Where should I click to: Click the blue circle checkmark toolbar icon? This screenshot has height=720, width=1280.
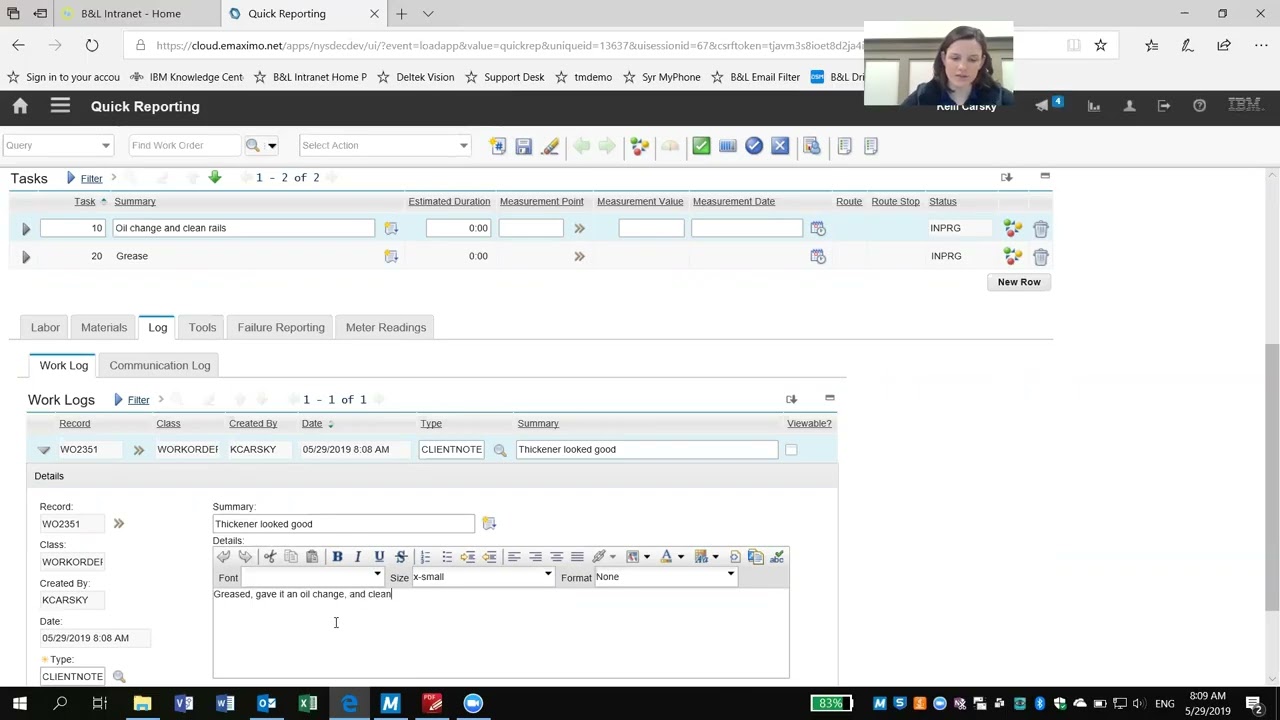click(x=754, y=146)
